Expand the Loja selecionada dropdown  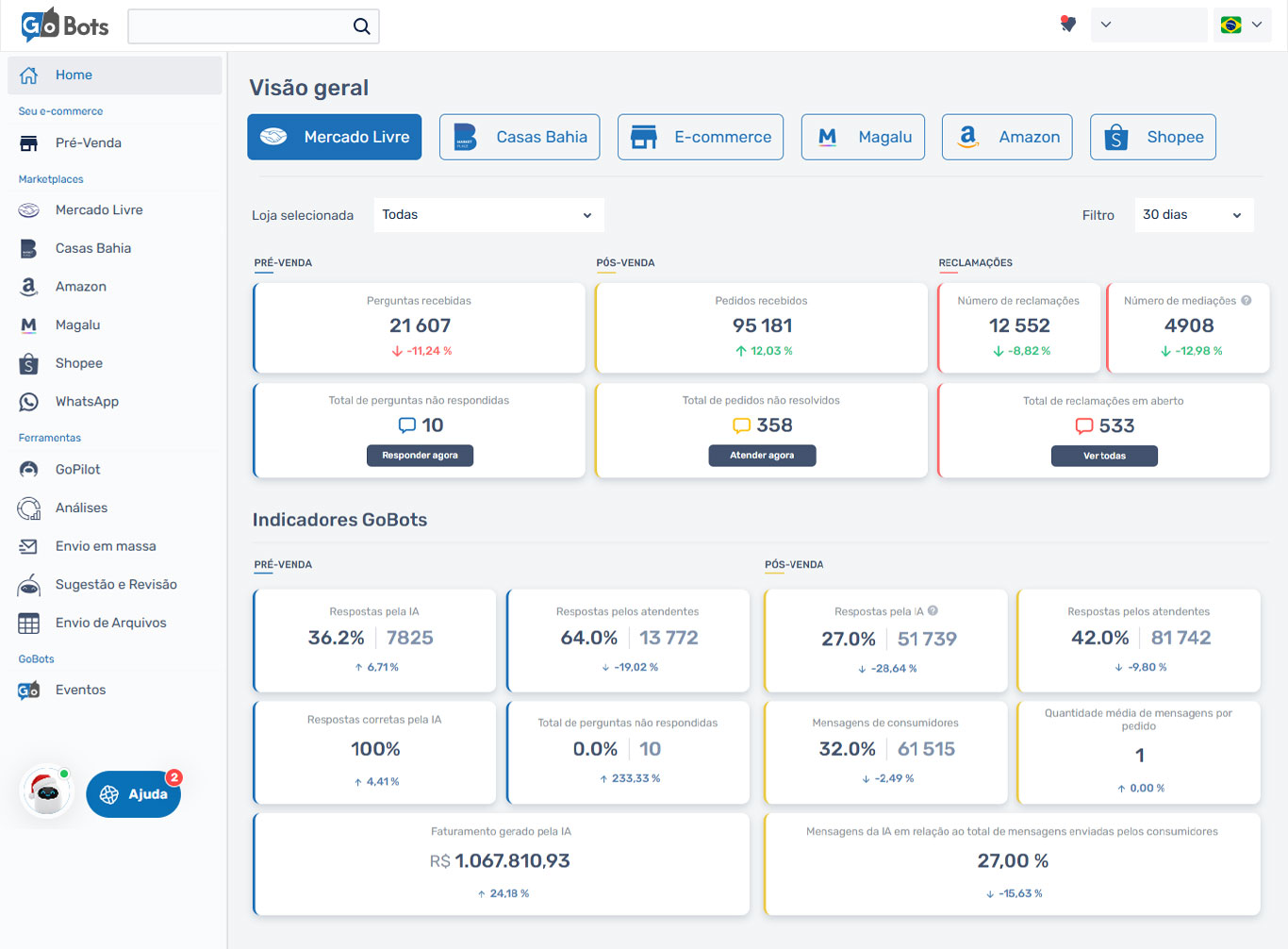pyautogui.click(x=488, y=215)
